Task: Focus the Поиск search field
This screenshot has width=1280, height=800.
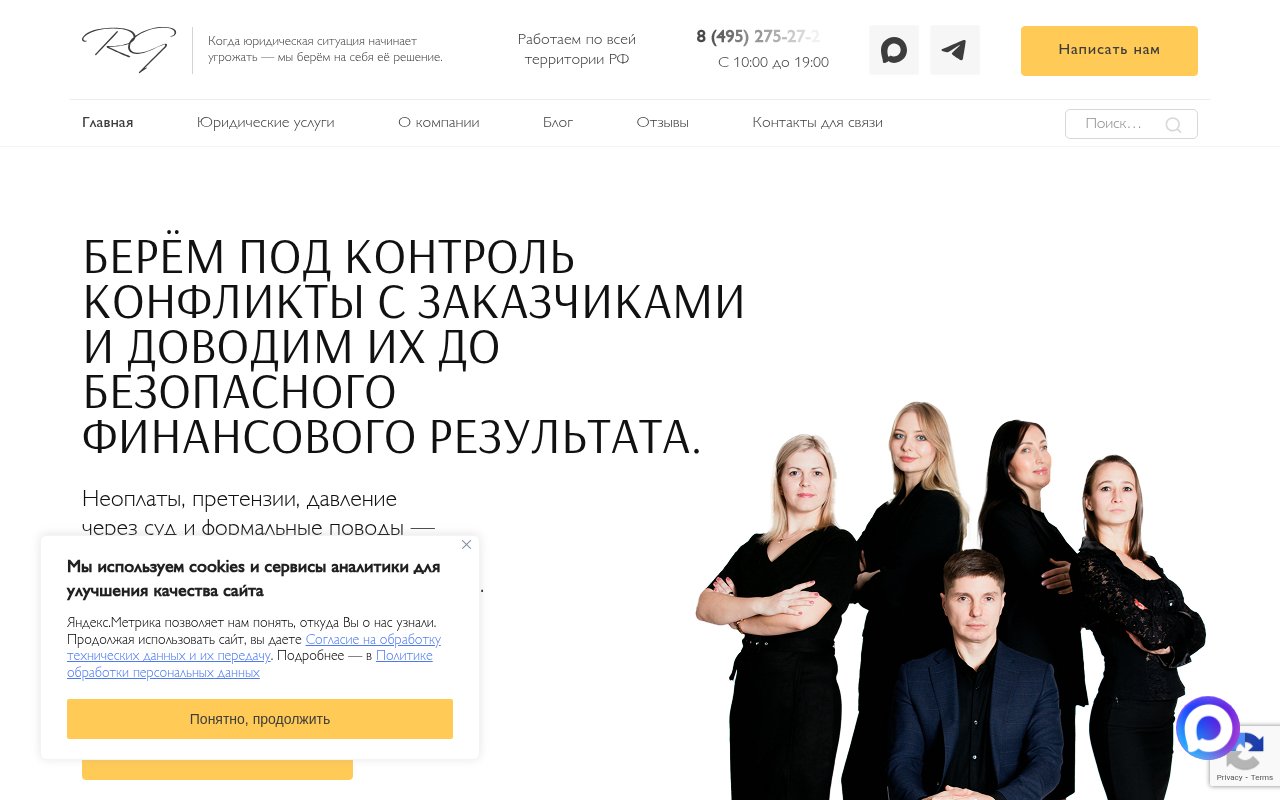Action: [x=1131, y=124]
